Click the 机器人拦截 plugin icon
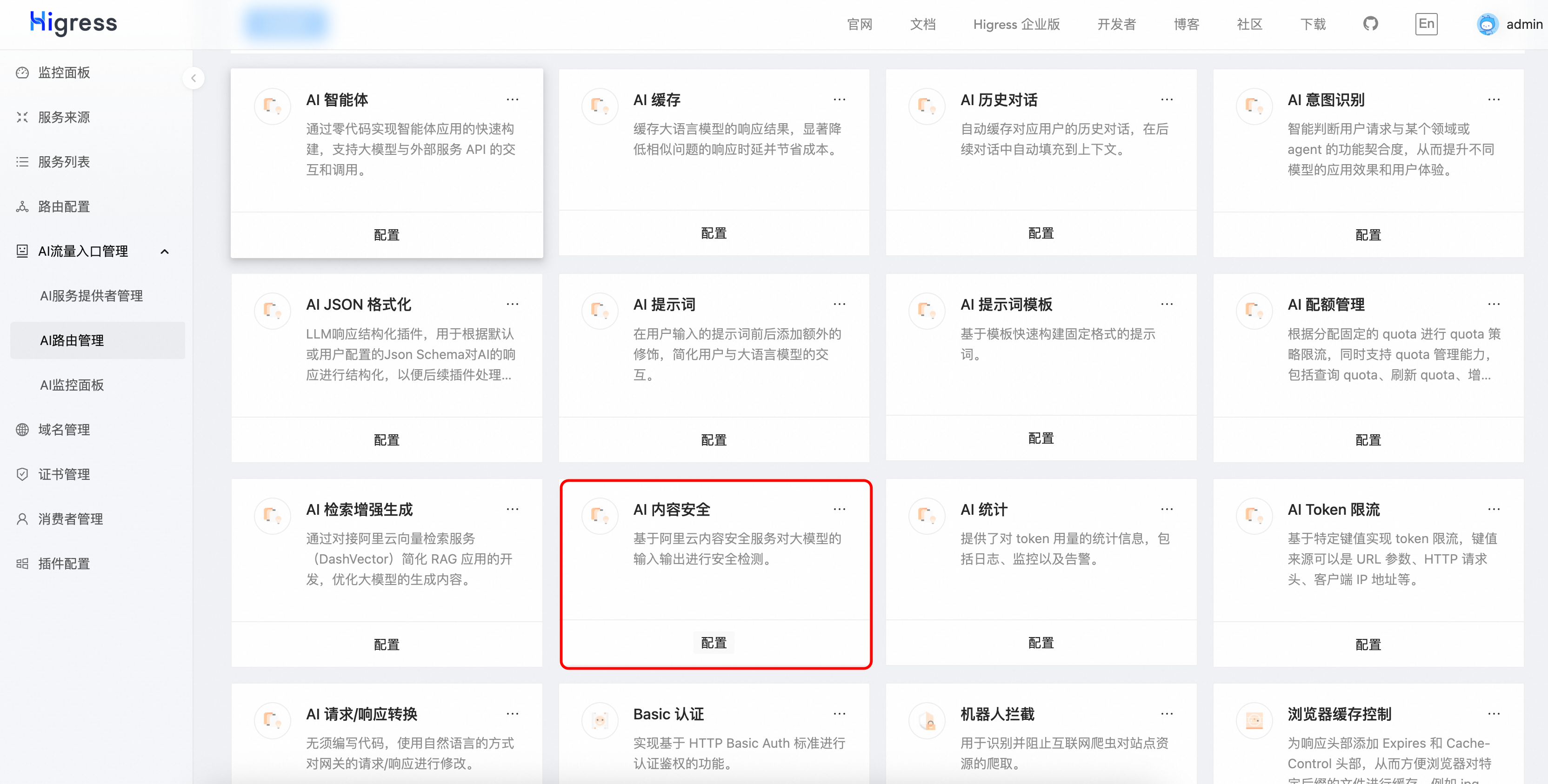1548x784 pixels. tap(927, 720)
